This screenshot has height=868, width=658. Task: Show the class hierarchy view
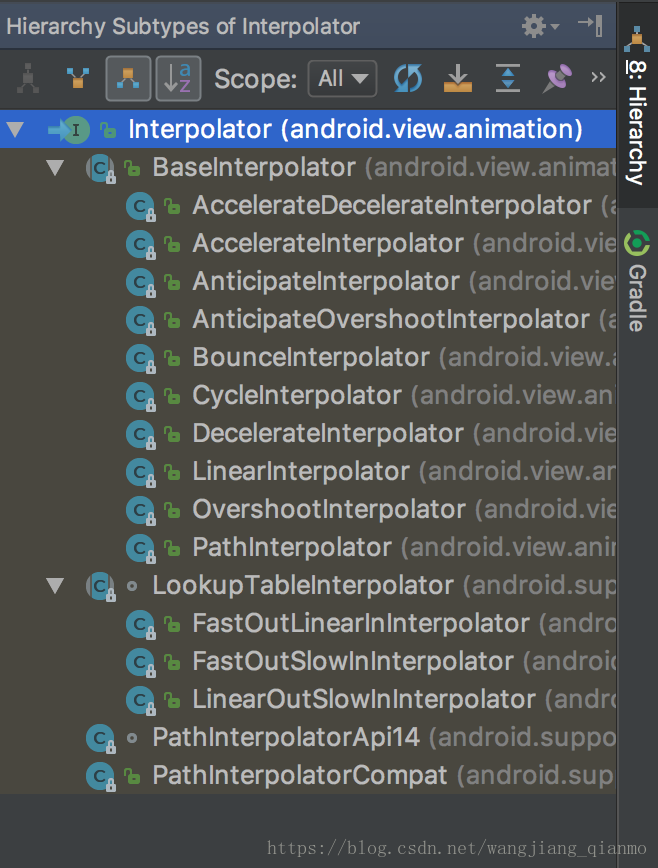[28, 78]
